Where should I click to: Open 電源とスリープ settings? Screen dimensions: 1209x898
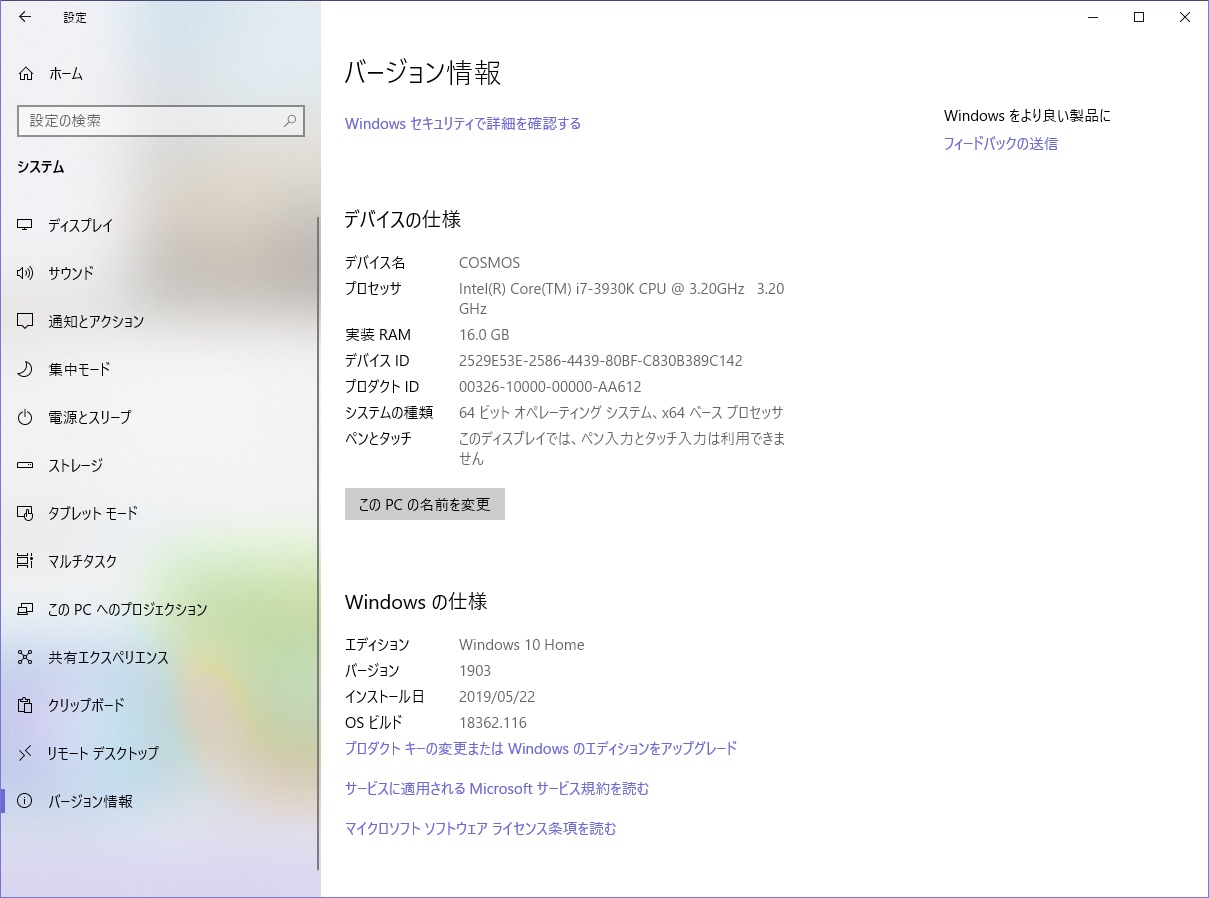tap(160, 417)
